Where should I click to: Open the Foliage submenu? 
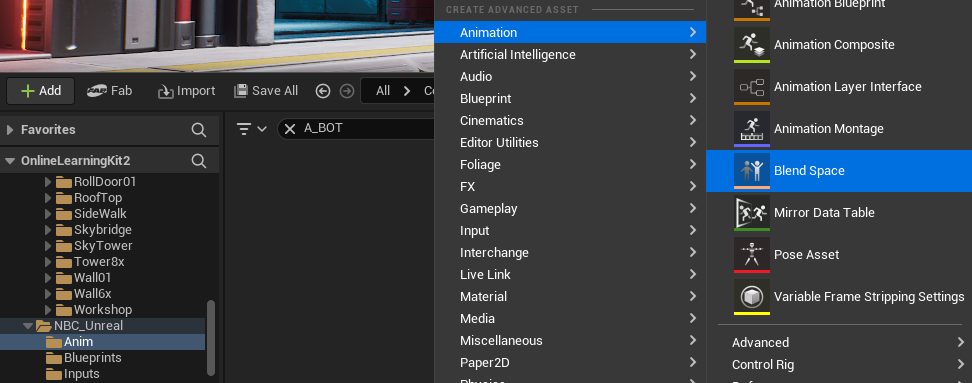570,164
